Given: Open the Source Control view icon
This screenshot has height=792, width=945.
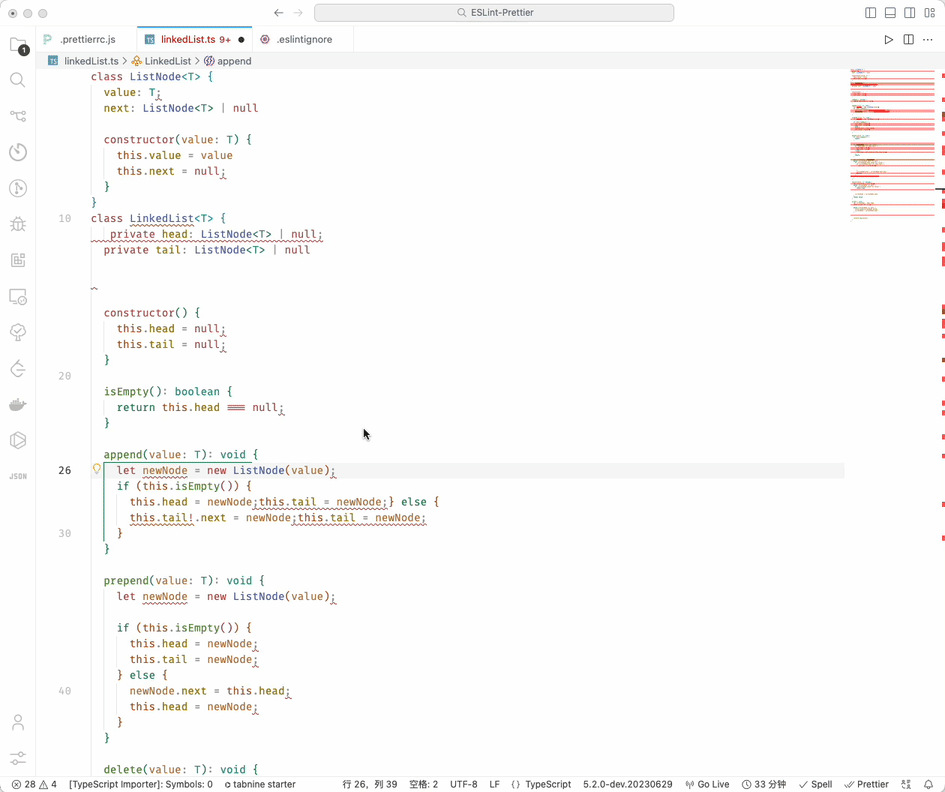Looking at the screenshot, I should click(18, 116).
